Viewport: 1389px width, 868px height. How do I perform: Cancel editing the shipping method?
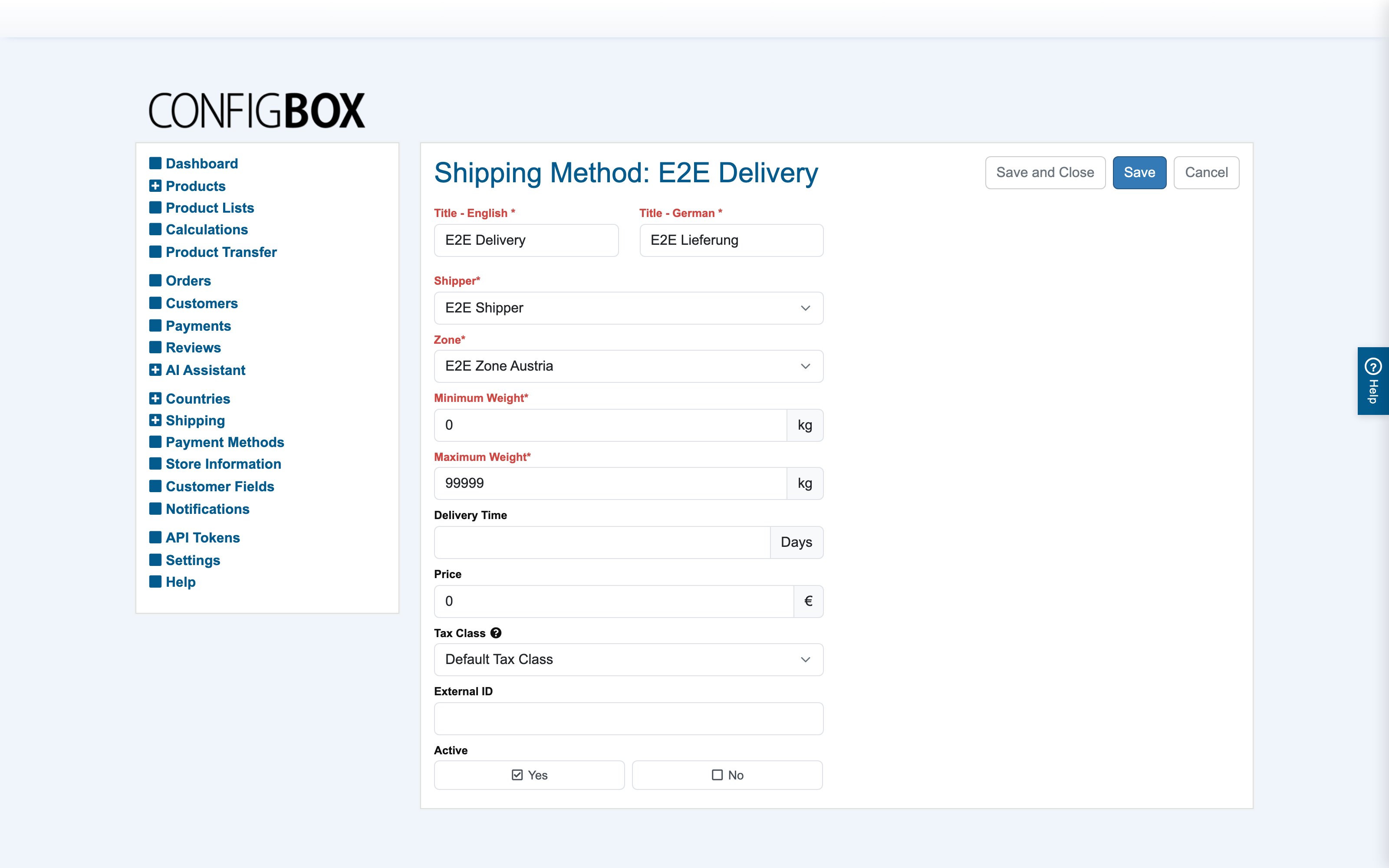[1206, 172]
